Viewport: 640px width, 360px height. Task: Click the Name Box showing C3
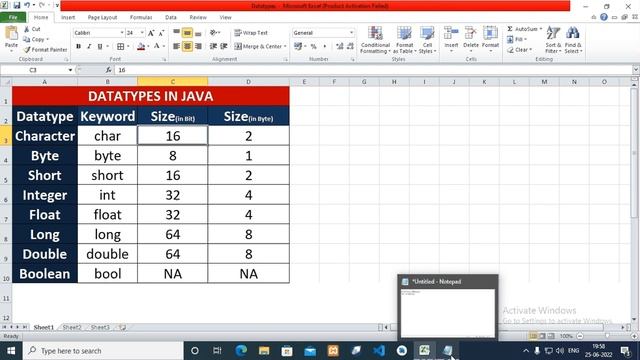click(x=33, y=70)
